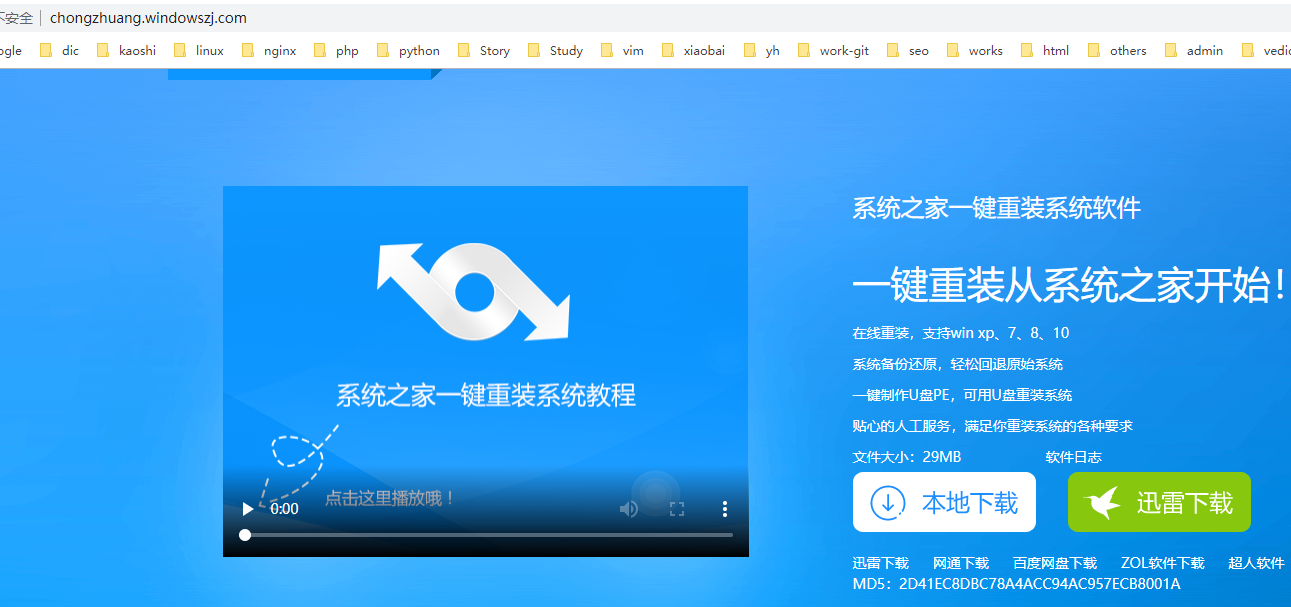1291x607 pixels.
Task: Click the video progress slider
Action: 489,535
